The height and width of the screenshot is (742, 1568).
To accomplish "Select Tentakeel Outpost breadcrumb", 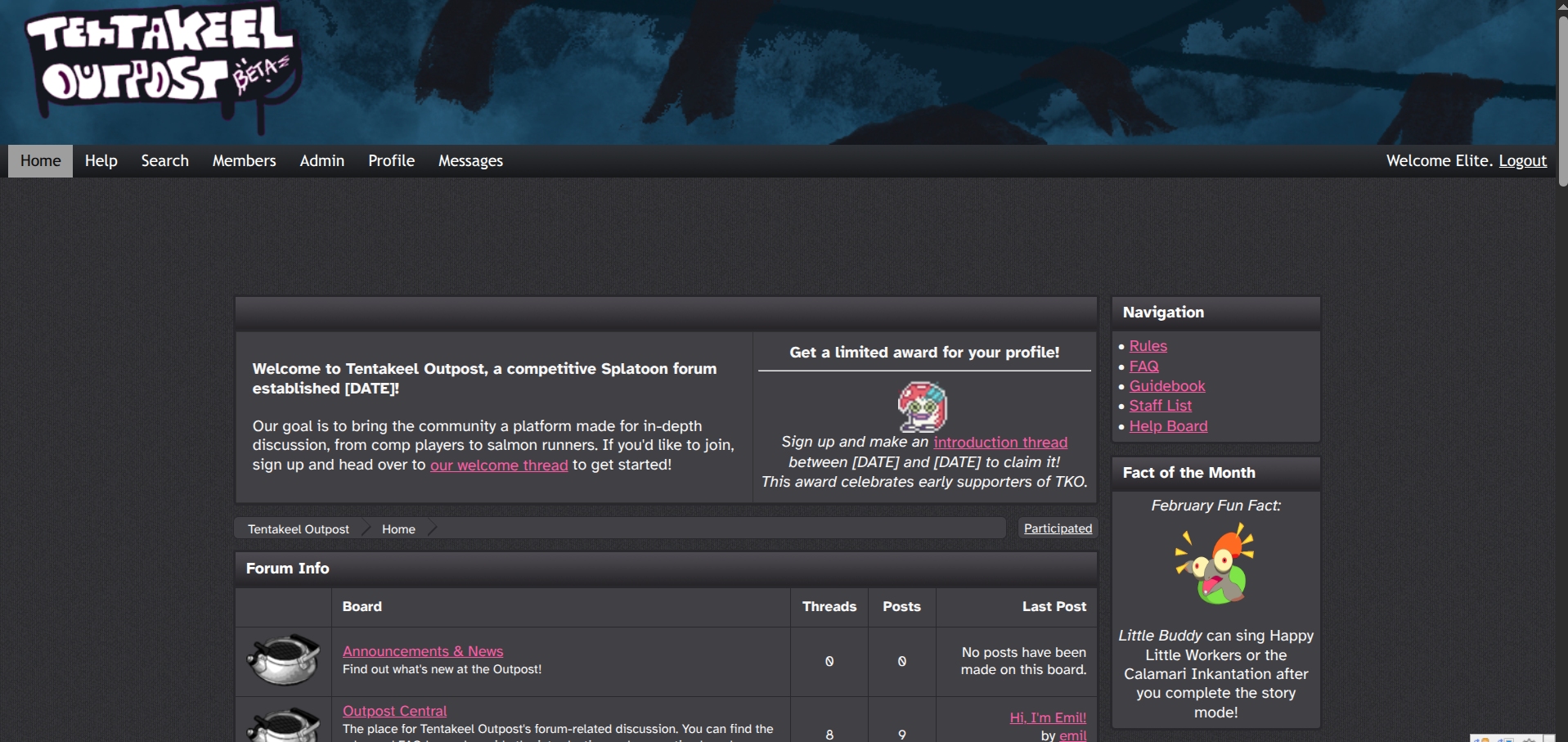I will click(299, 529).
